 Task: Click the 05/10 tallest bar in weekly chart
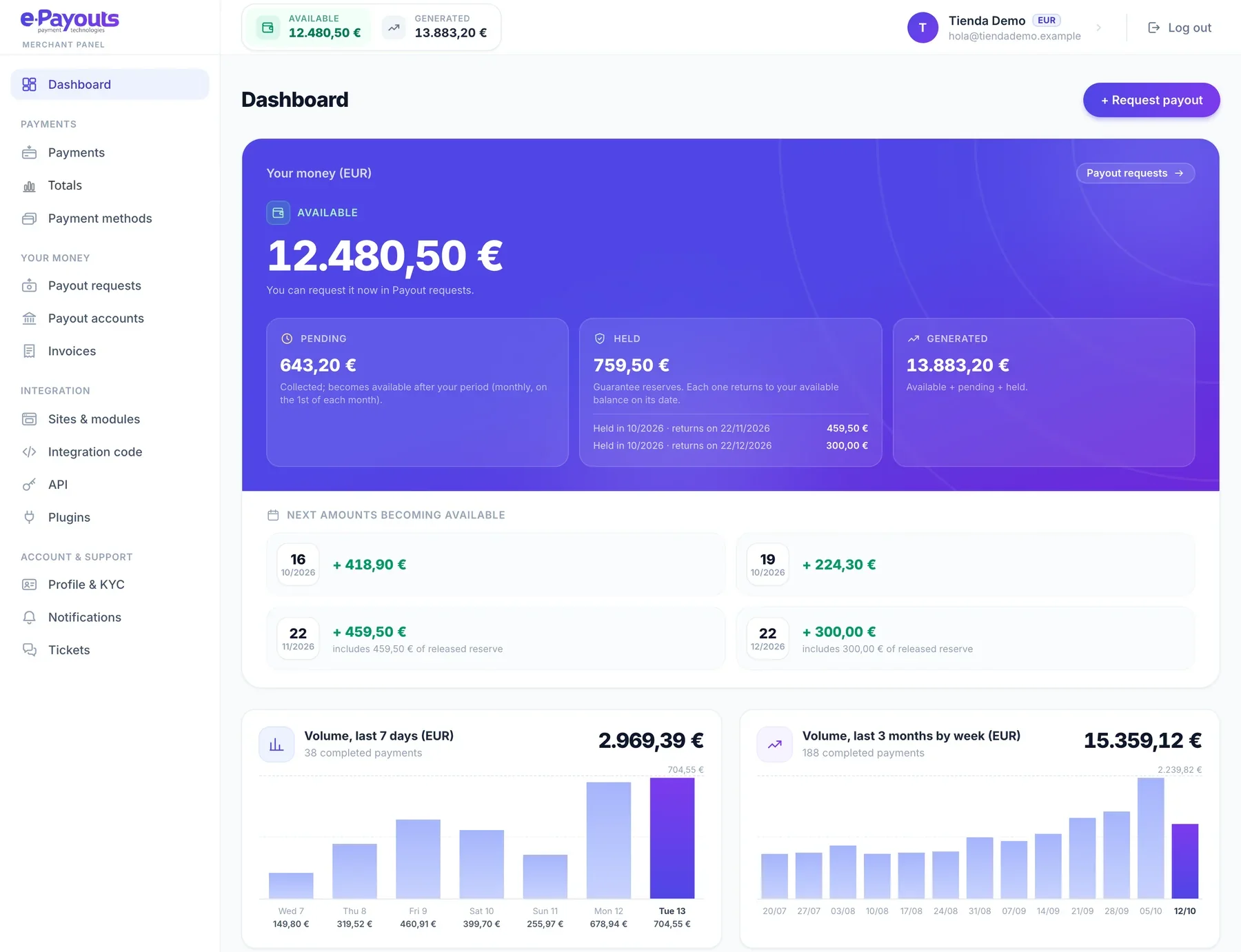tap(1151, 838)
